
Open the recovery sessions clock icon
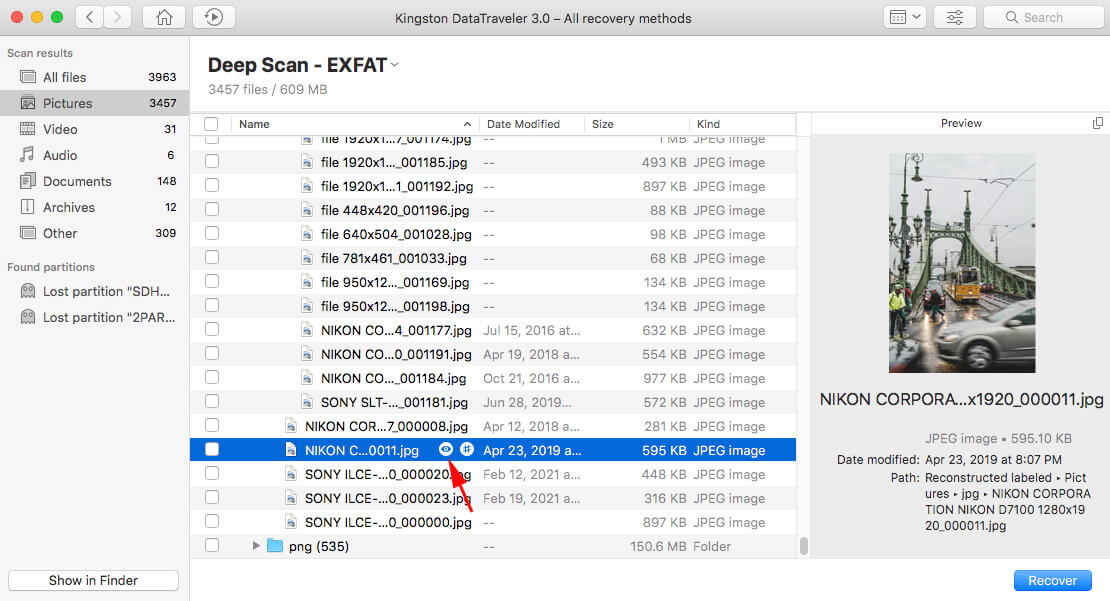tap(214, 17)
